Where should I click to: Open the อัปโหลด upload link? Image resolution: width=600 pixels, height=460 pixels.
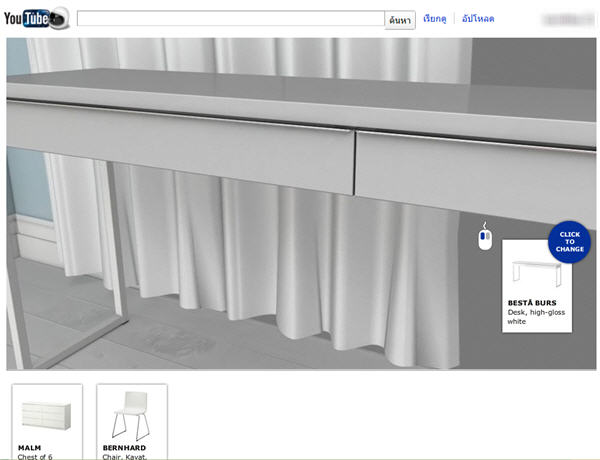click(478, 18)
